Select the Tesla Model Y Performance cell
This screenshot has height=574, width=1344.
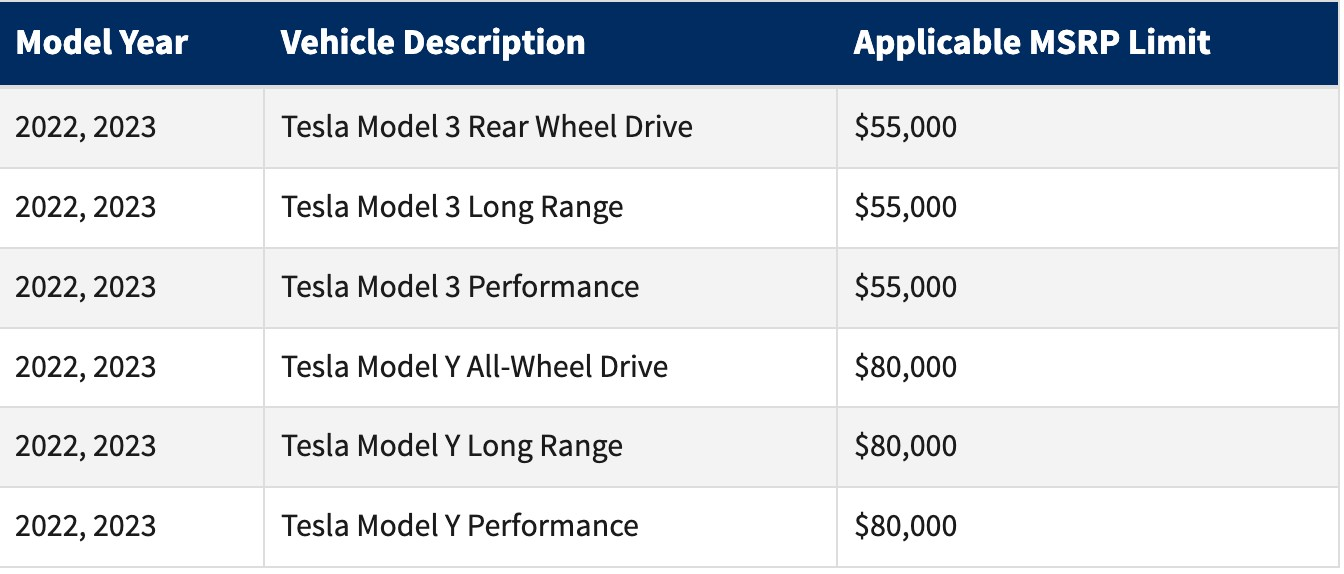click(x=460, y=526)
